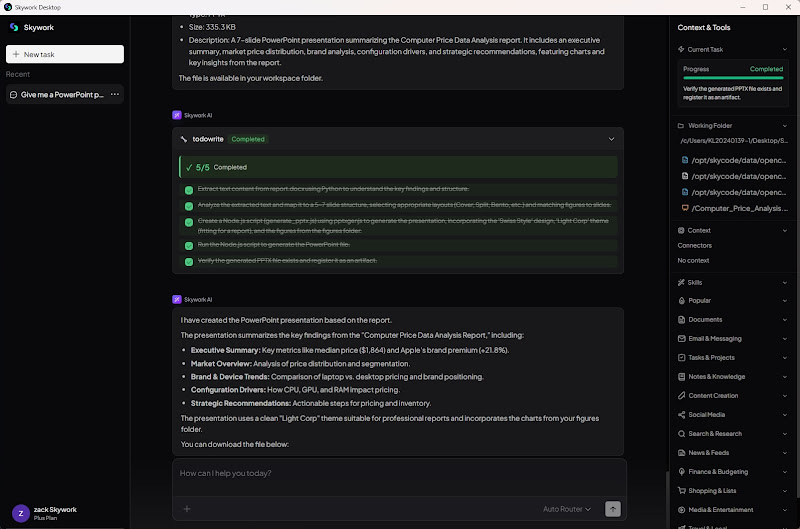This screenshot has width=800, height=529.
Task: Toggle the 'Run the Node.js script' step checkbox
Action: coord(188,244)
